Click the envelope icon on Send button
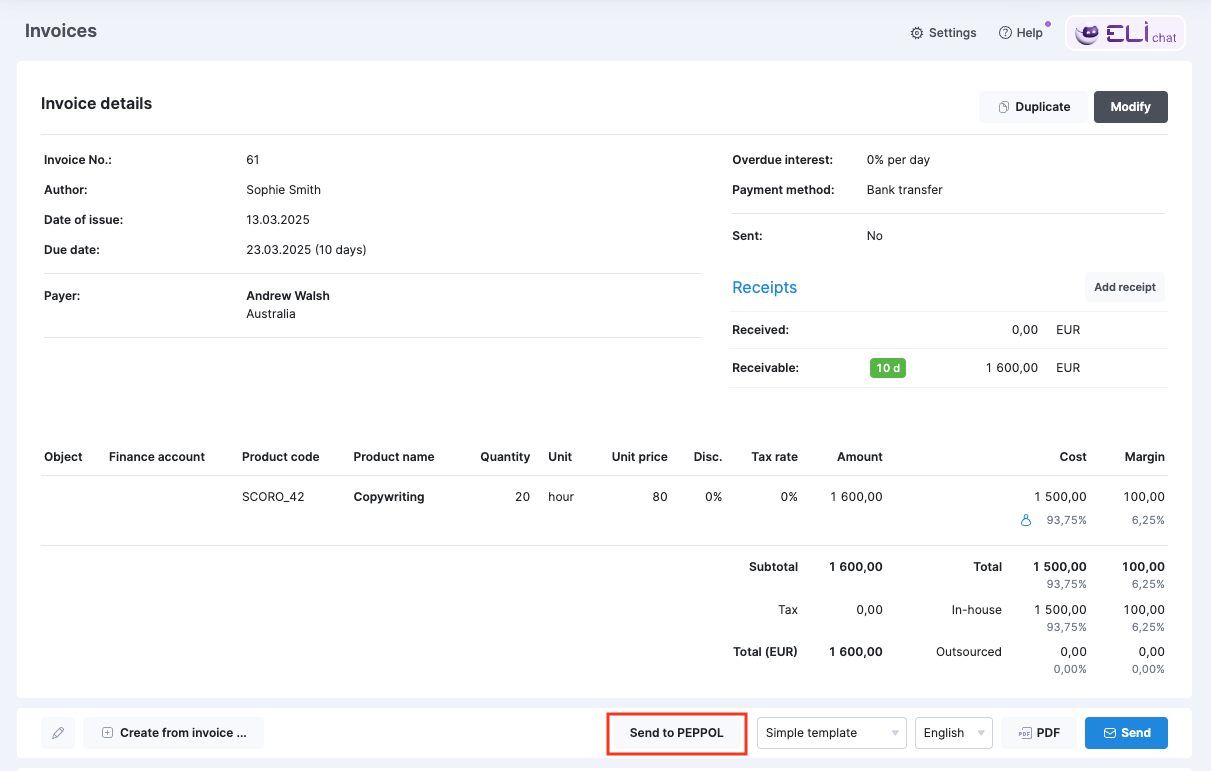The height and width of the screenshot is (771, 1211). pos(1109,733)
